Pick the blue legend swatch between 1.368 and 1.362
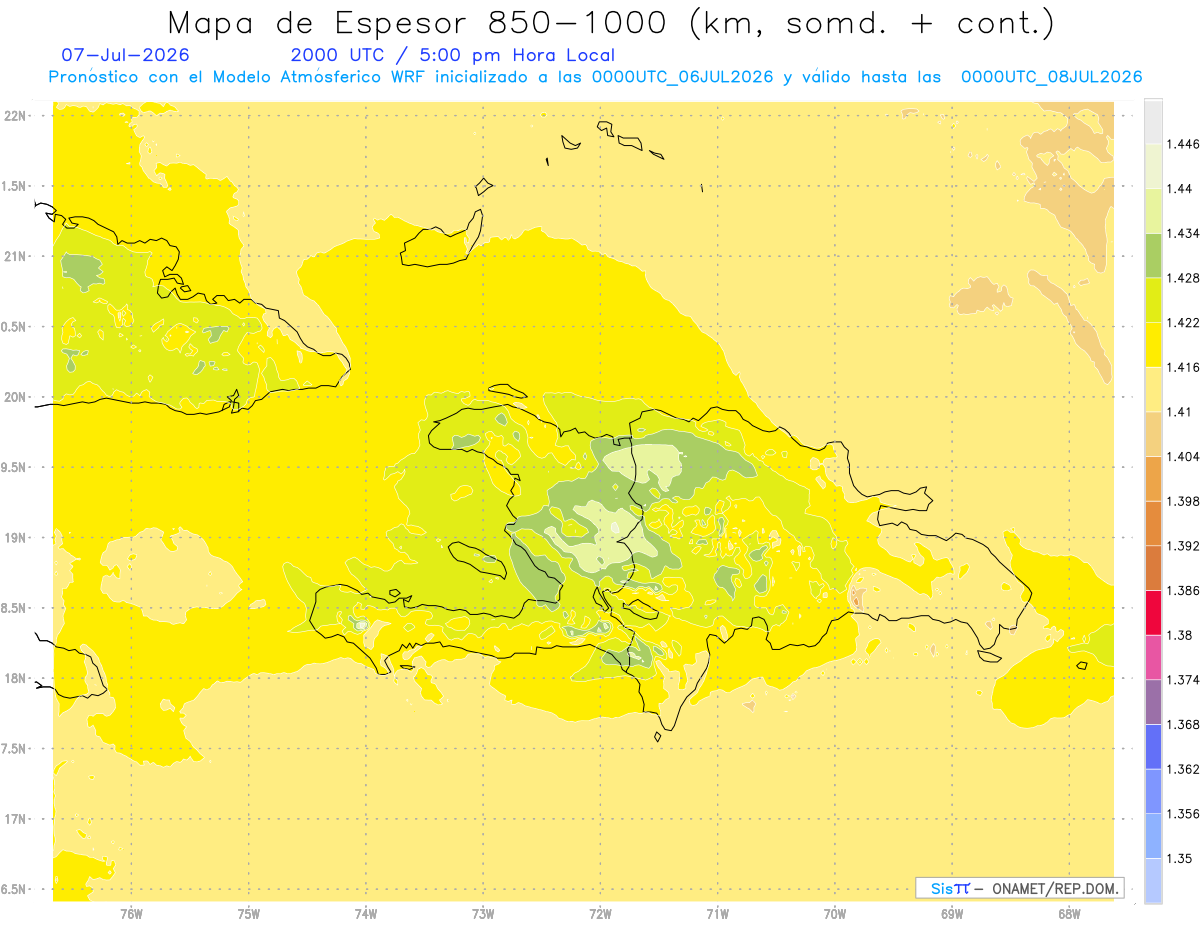1200x927 pixels. pyautogui.click(x=1153, y=747)
